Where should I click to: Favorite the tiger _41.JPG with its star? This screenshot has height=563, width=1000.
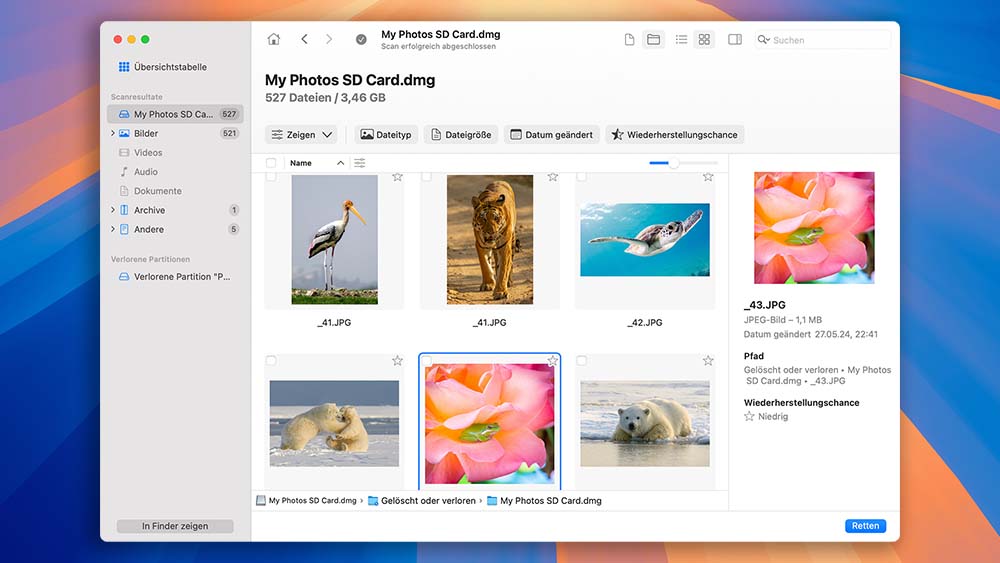pos(552,177)
